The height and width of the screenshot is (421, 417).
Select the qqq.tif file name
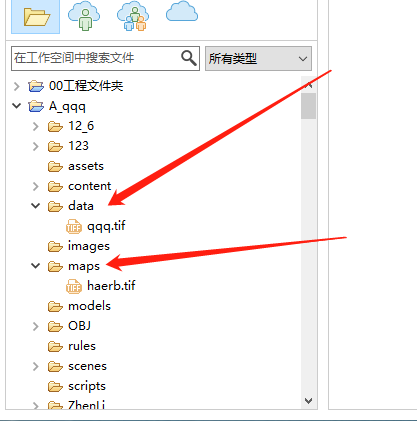pos(106,226)
